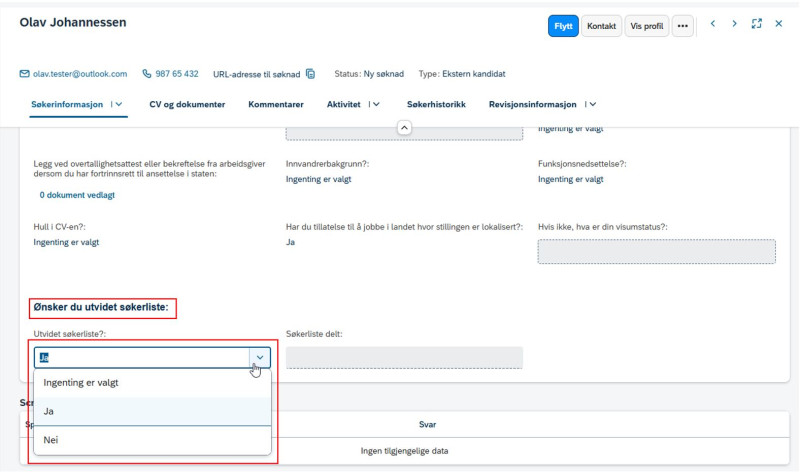Screen dimensions: 800x476
Task: Open the more options ellipsis menu
Action: click(x=683, y=26)
